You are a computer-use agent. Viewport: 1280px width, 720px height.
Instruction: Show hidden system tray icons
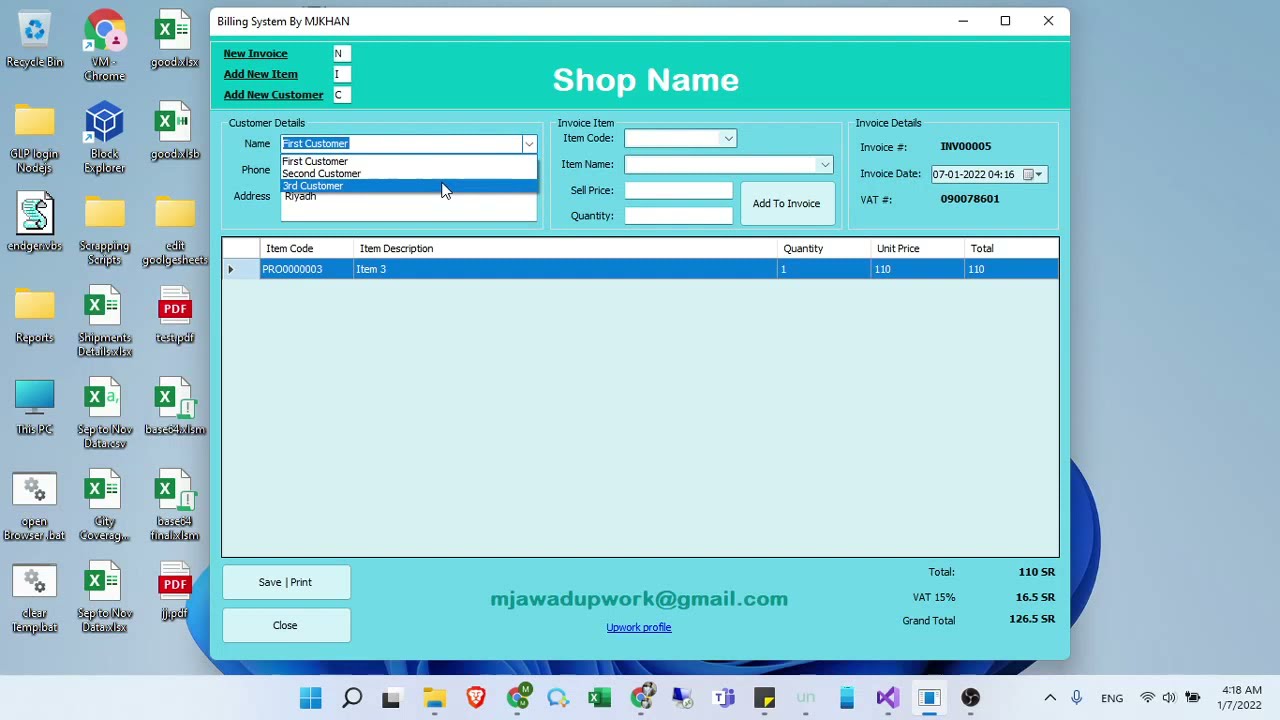[x=1050, y=698]
